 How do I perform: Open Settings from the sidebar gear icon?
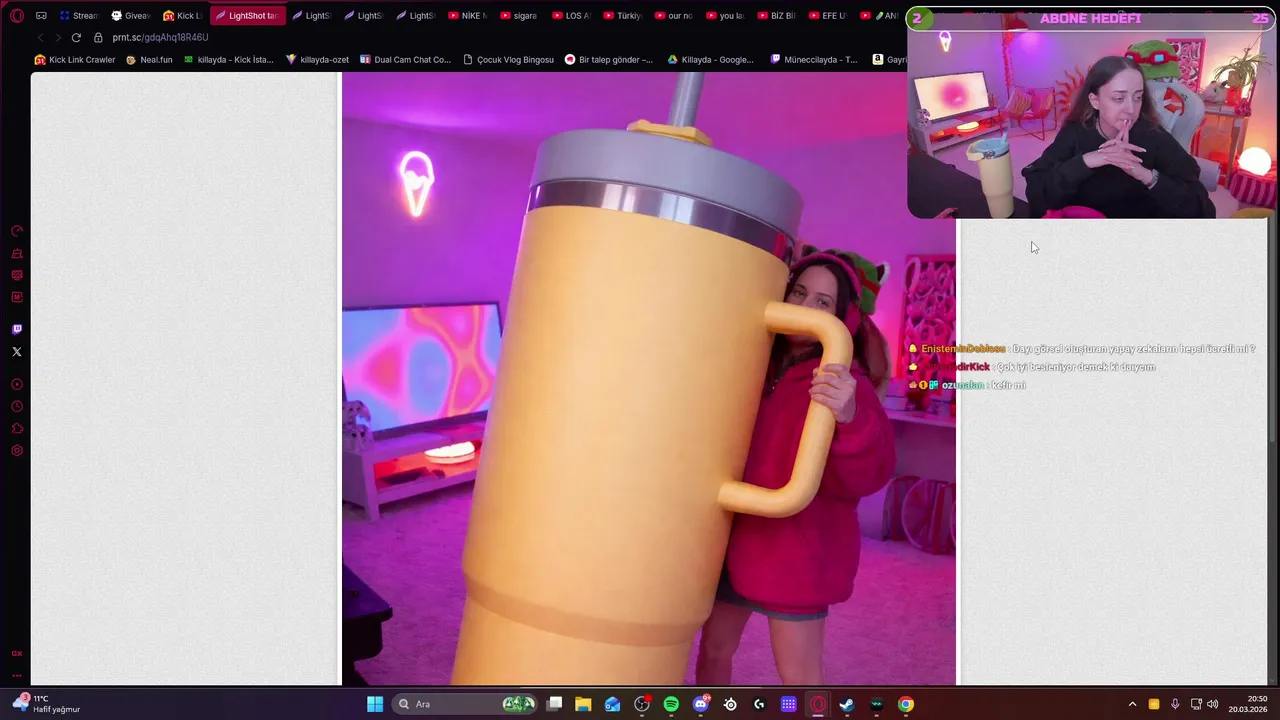pyautogui.click(x=17, y=450)
